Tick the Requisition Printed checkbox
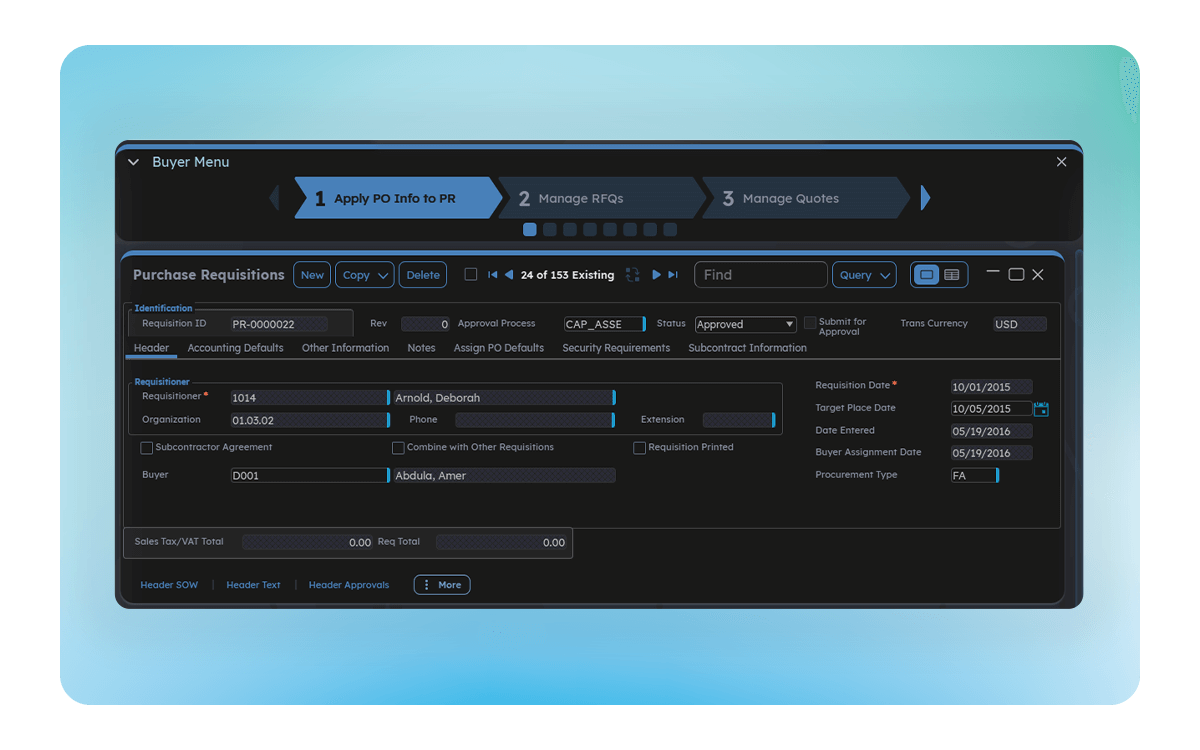Screen dimensions: 1200x750 click(639, 448)
